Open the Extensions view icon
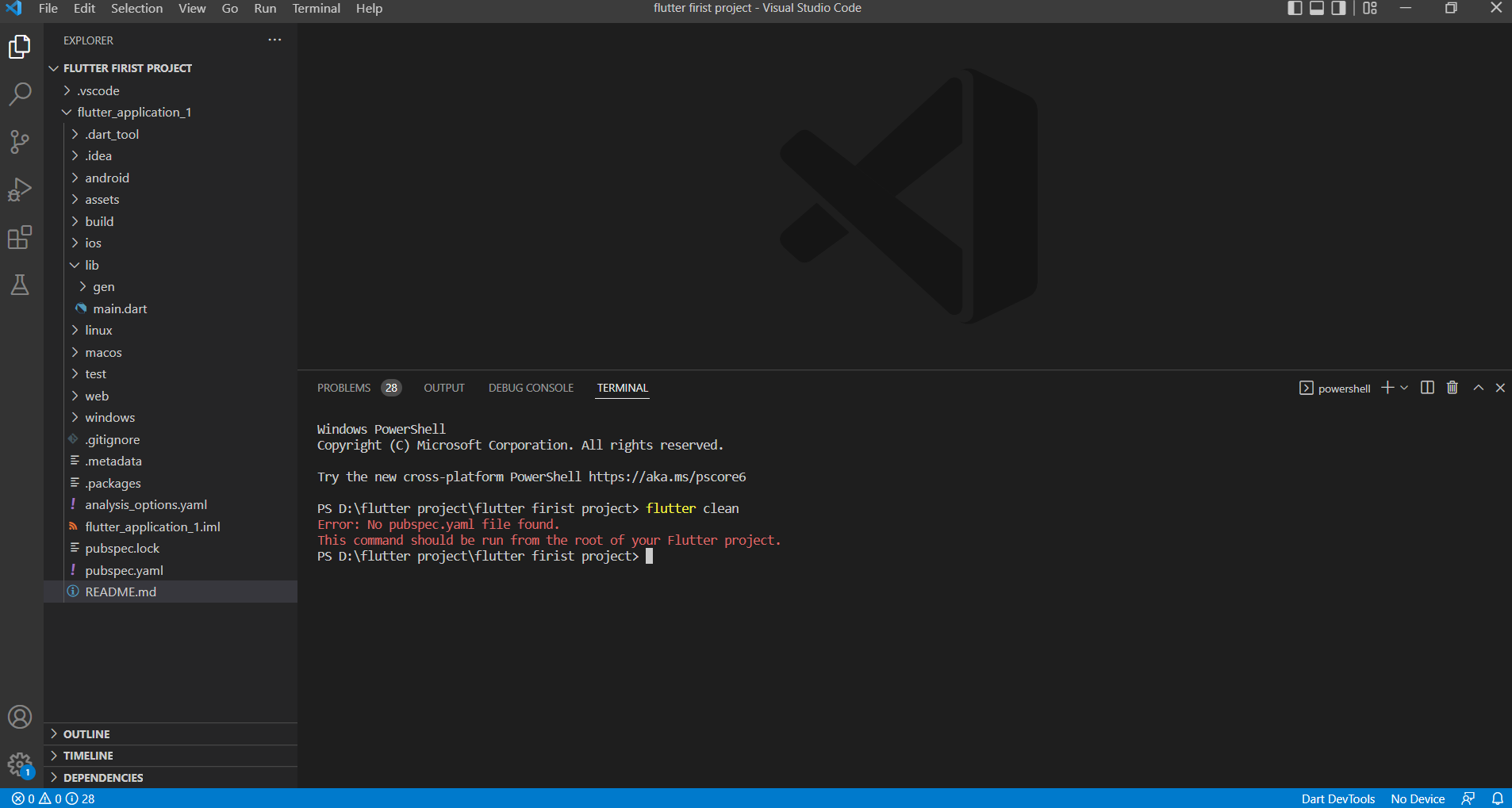The height and width of the screenshot is (808, 1512). coord(20,237)
